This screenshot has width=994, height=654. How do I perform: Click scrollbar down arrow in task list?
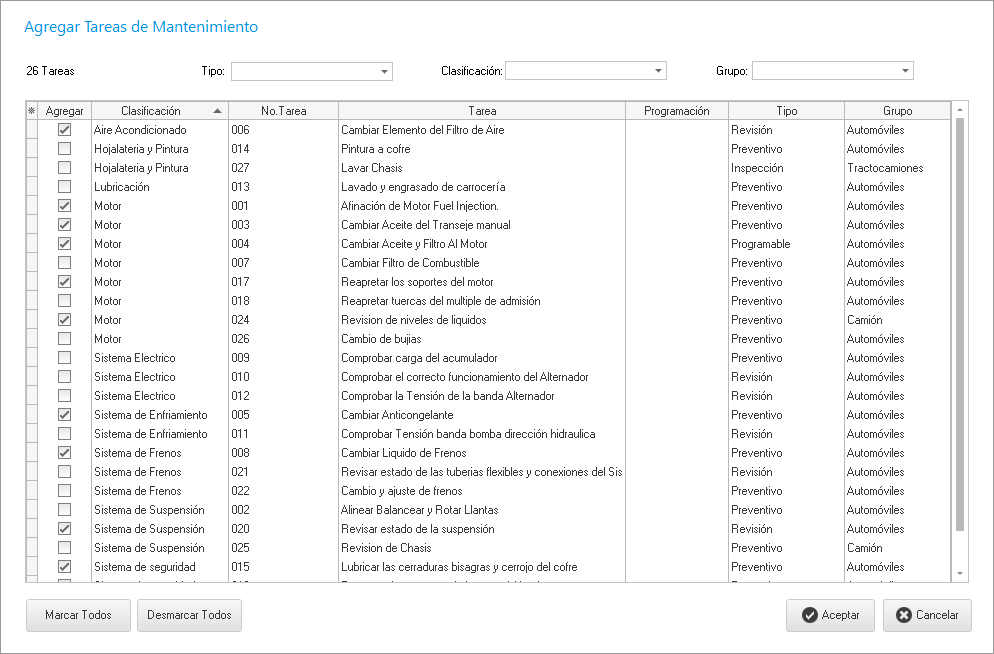point(960,573)
